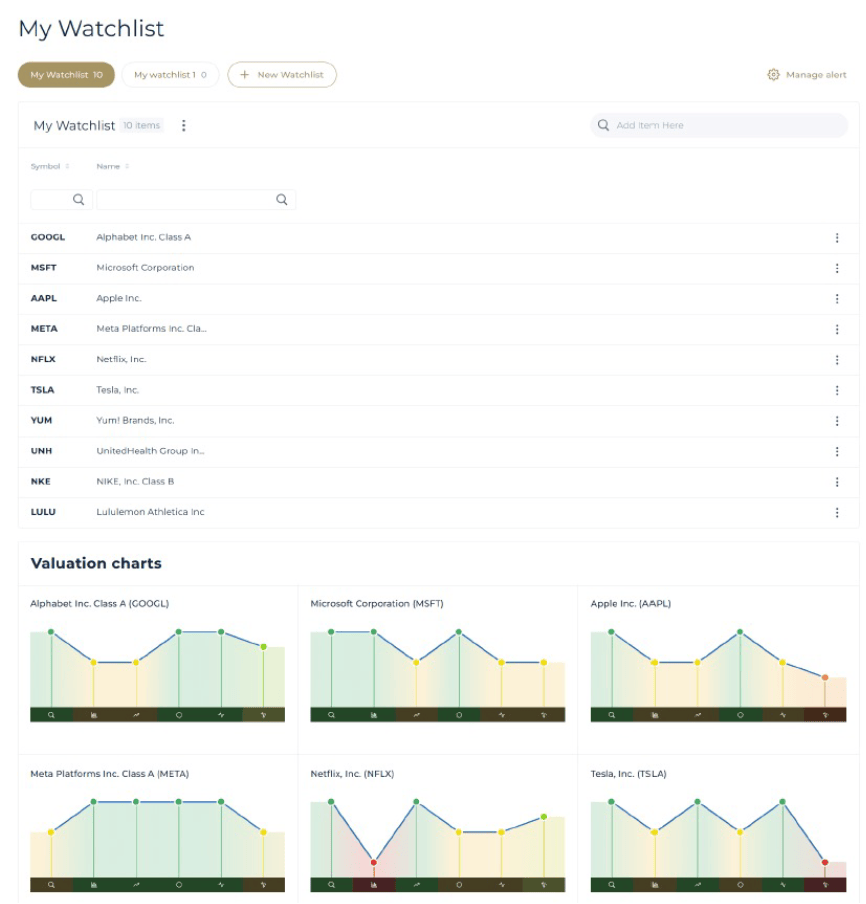Screen dimensions: 866x904
Task: Click the bar chart icon under the NFLX chart
Action: click(374, 884)
